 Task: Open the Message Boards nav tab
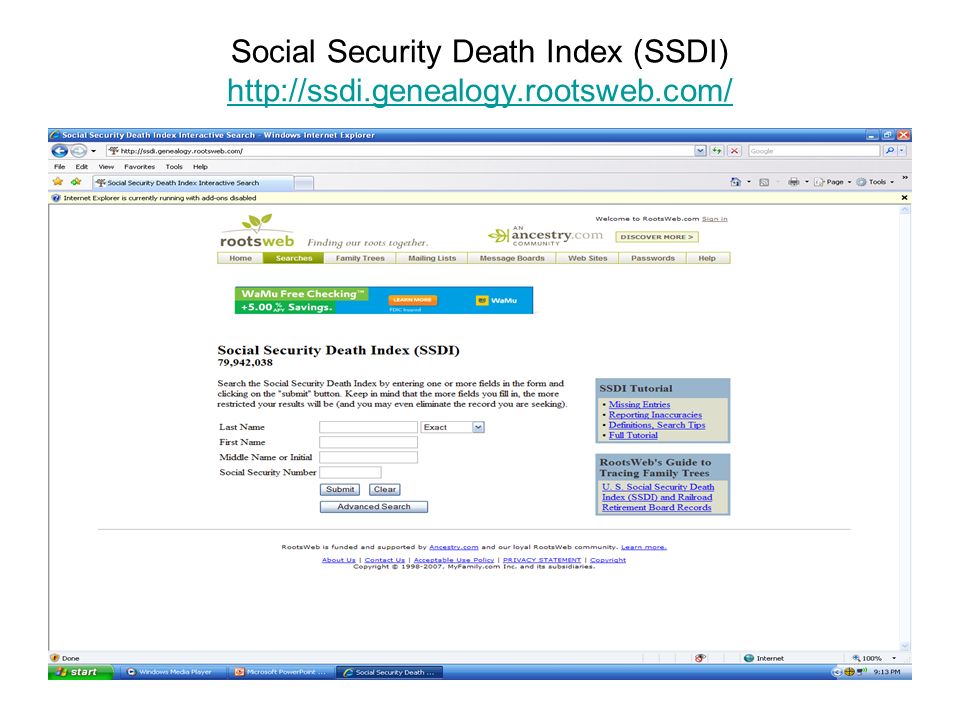(512, 258)
